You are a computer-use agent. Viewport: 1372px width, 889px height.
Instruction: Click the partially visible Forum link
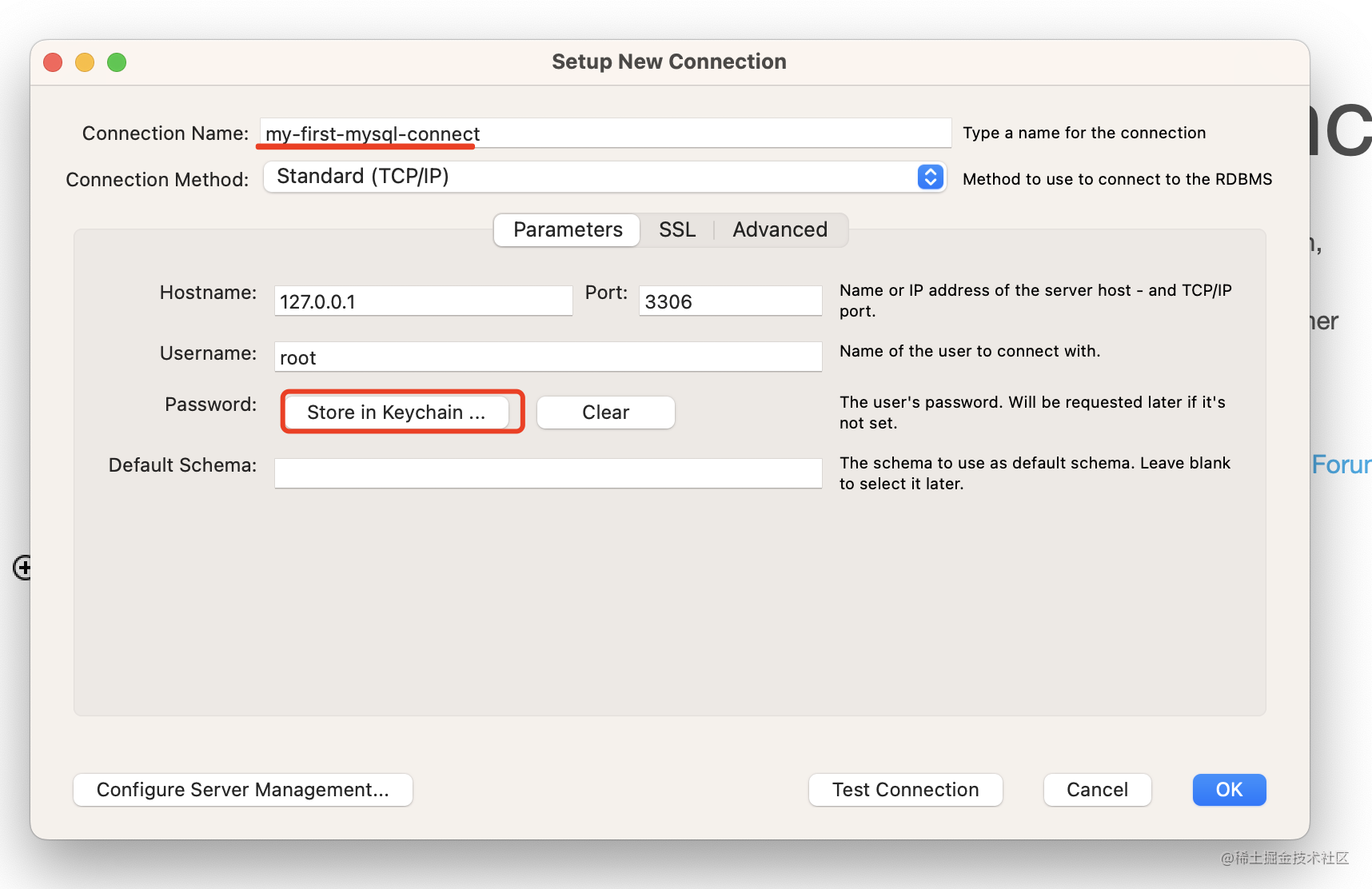coord(1341,464)
